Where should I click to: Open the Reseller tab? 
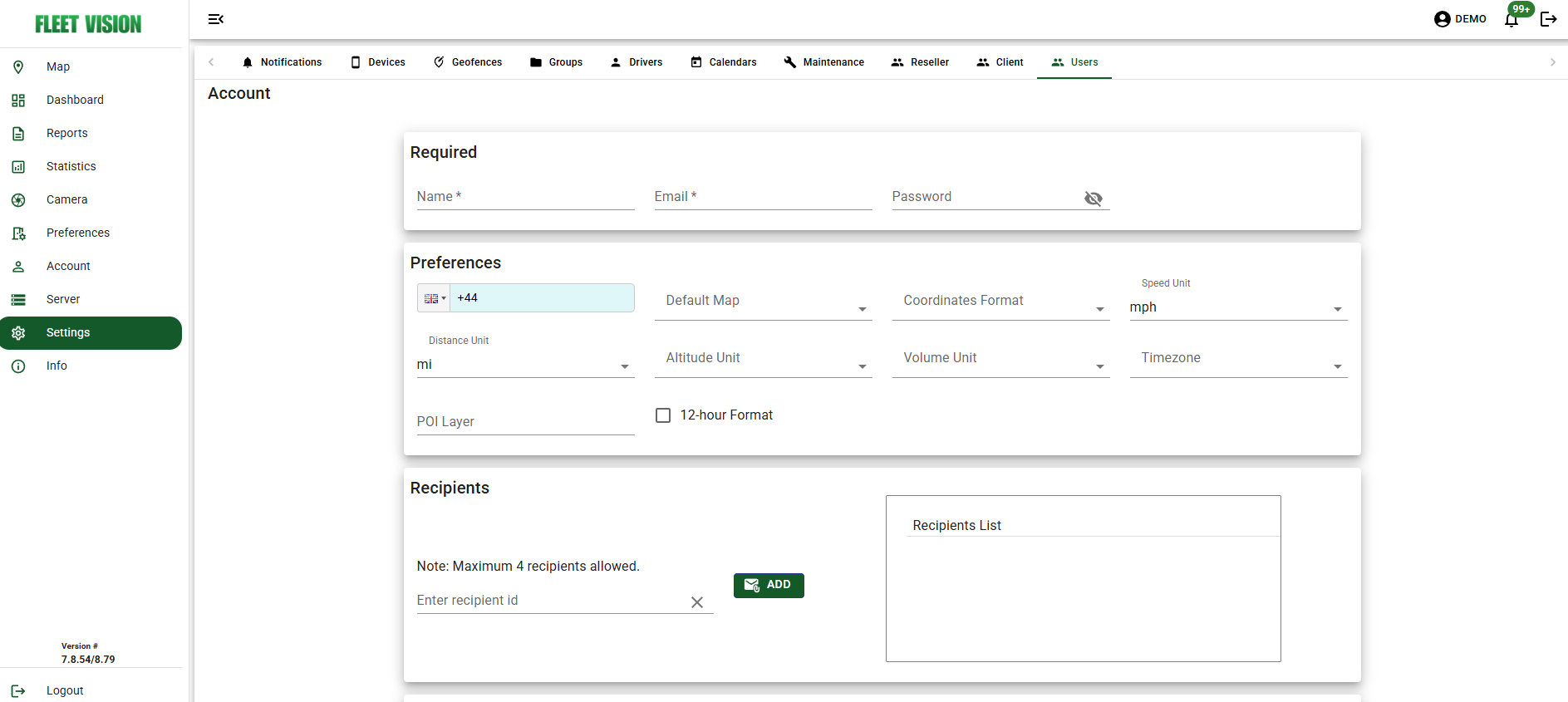tap(920, 62)
